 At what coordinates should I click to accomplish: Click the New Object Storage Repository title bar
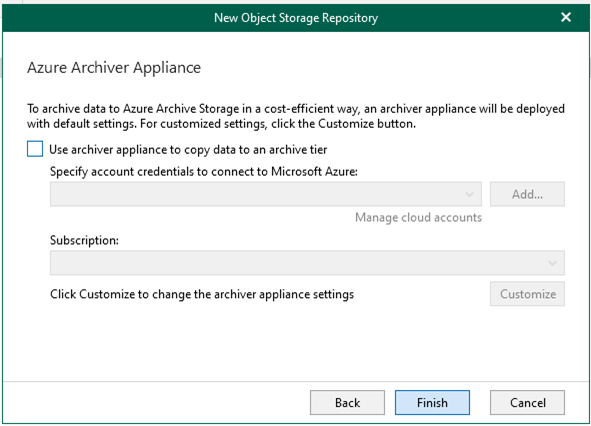[296, 18]
